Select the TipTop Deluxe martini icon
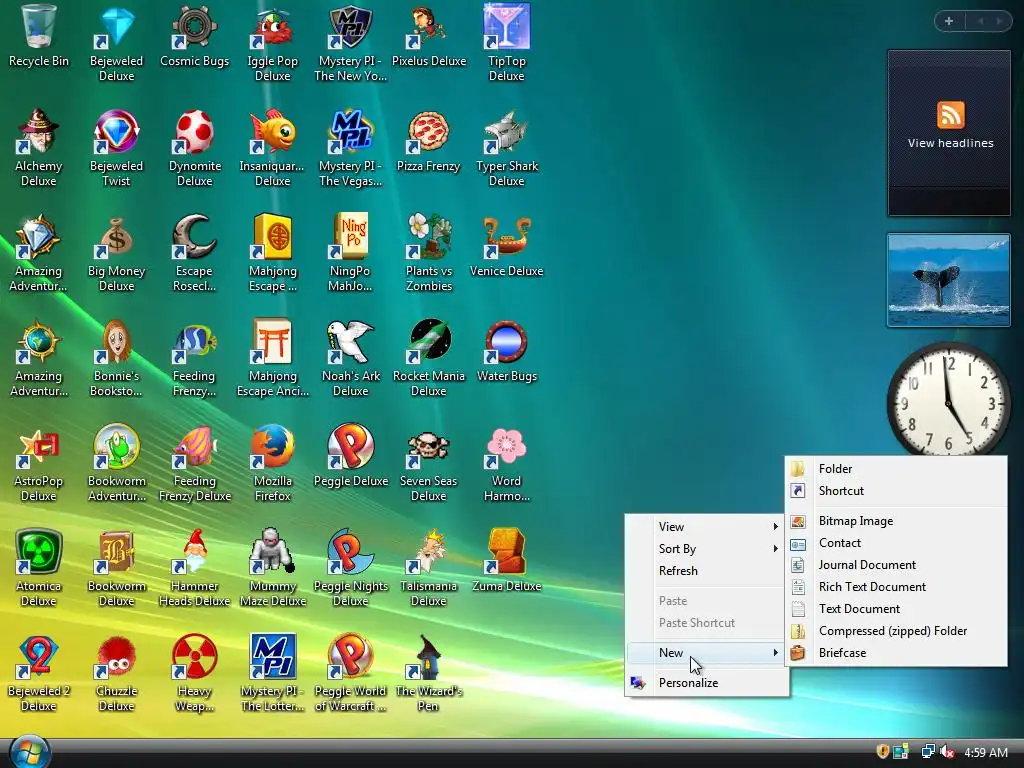 [506, 26]
